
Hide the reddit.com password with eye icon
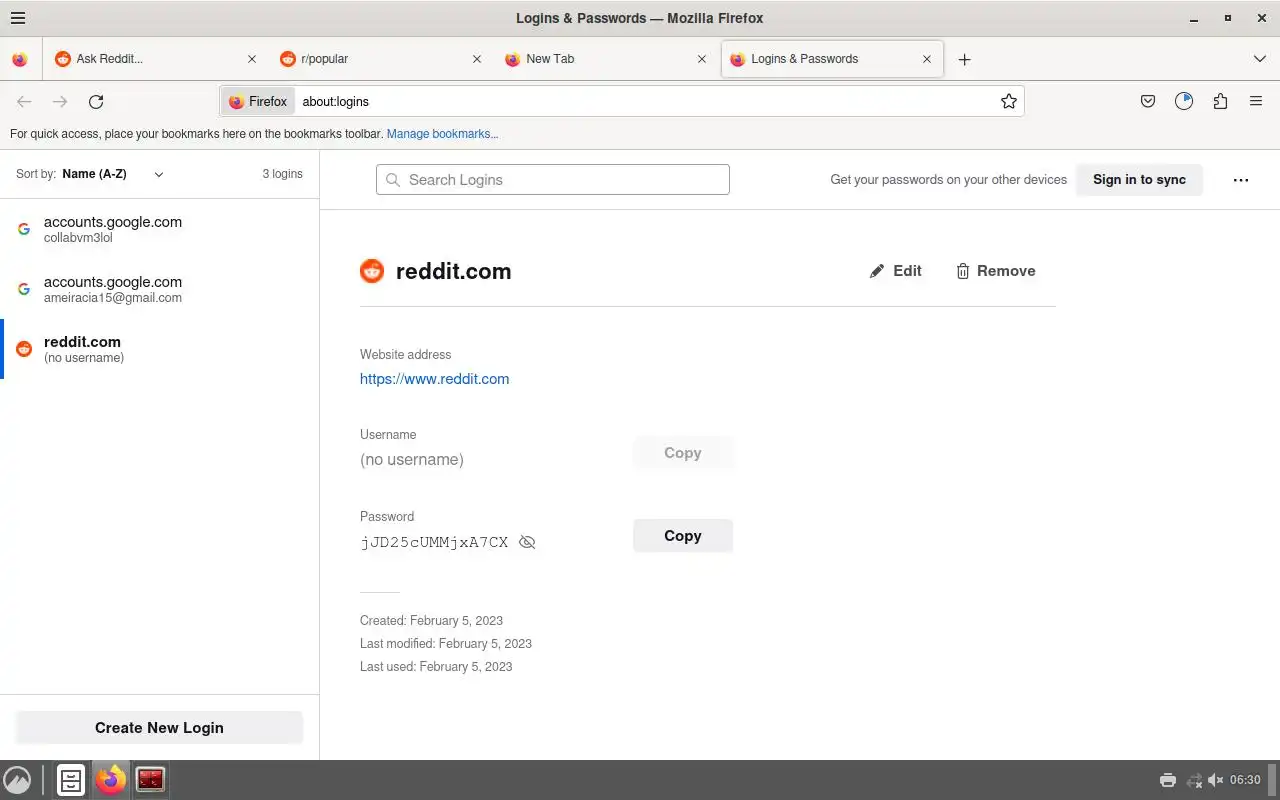[527, 542]
